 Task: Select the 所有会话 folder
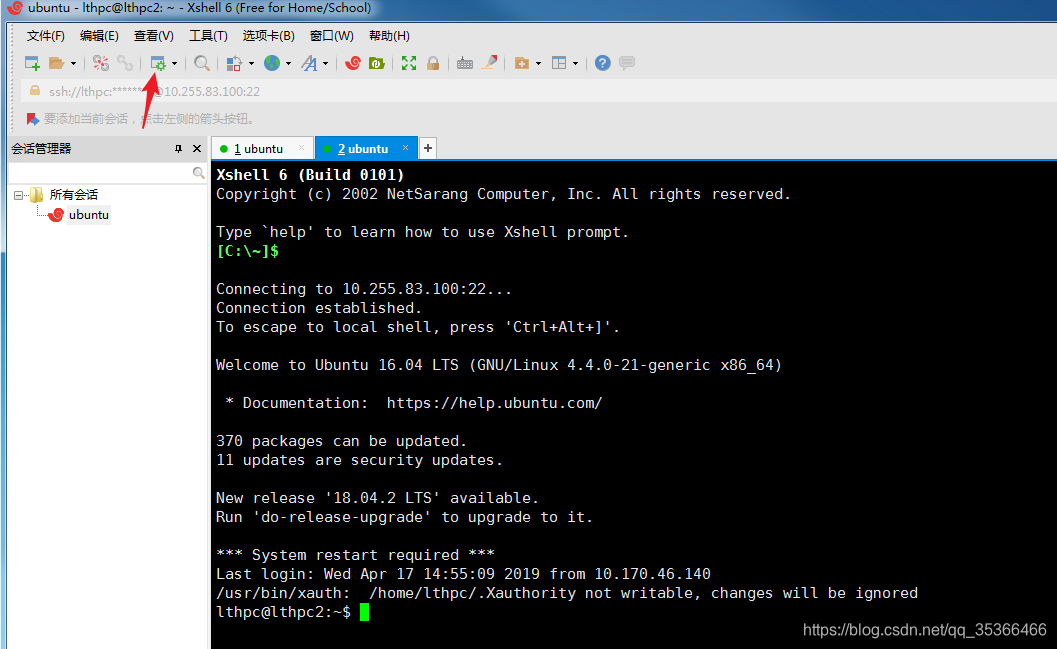(x=73, y=195)
